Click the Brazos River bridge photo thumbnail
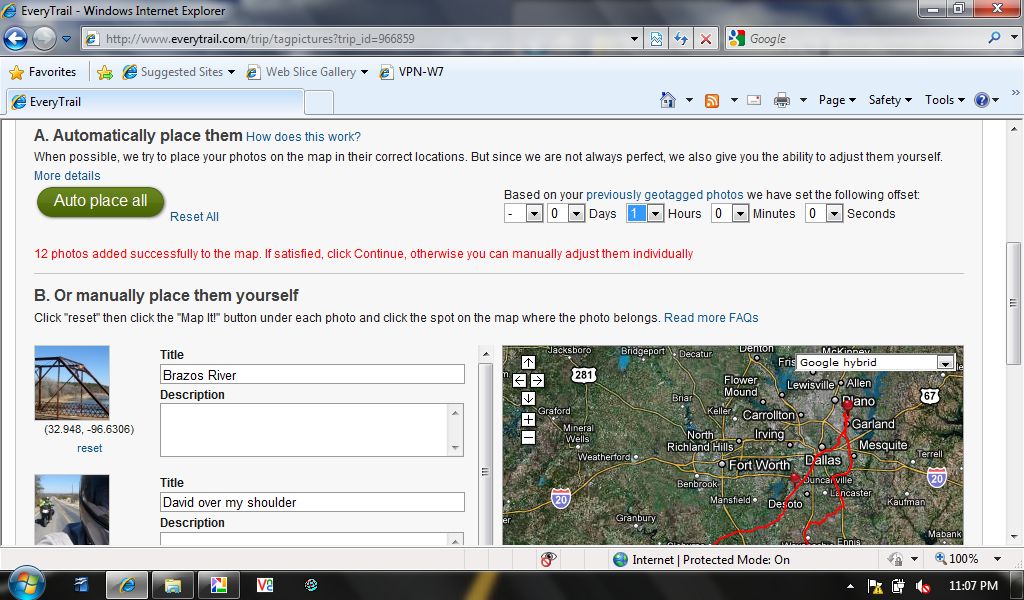 72,383
